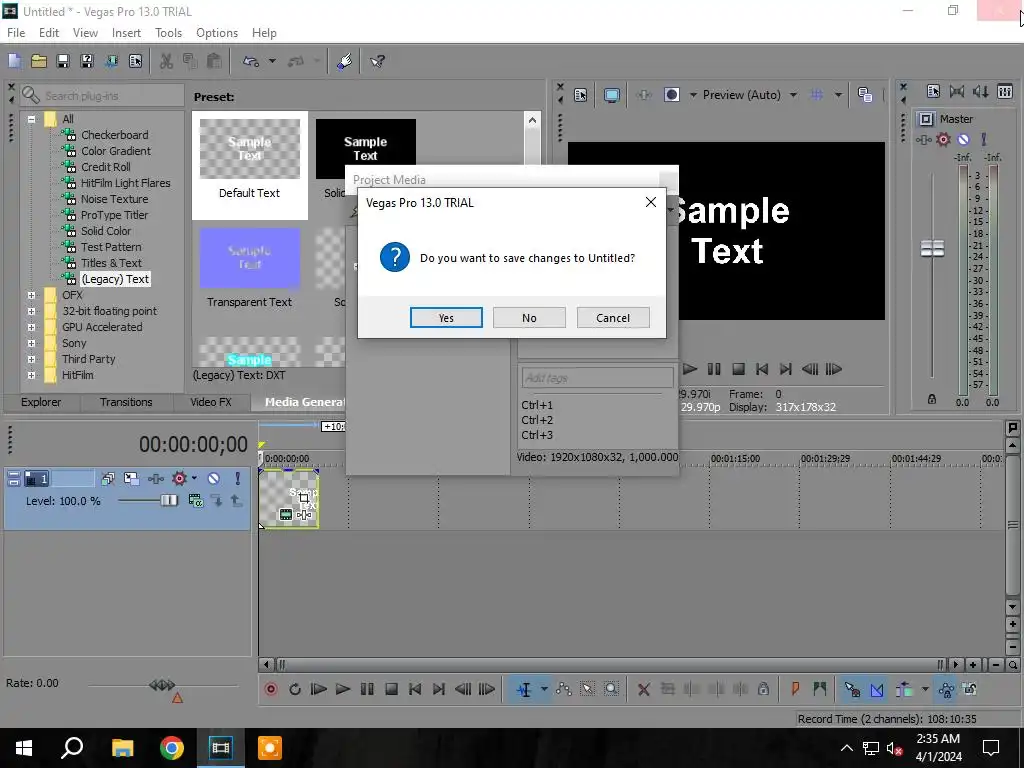Image resolution: width=1024 pixels, height=768 pixels.
Task: Toggle Enable Snapping in the timeline toolbar
Action: point(852,689)
